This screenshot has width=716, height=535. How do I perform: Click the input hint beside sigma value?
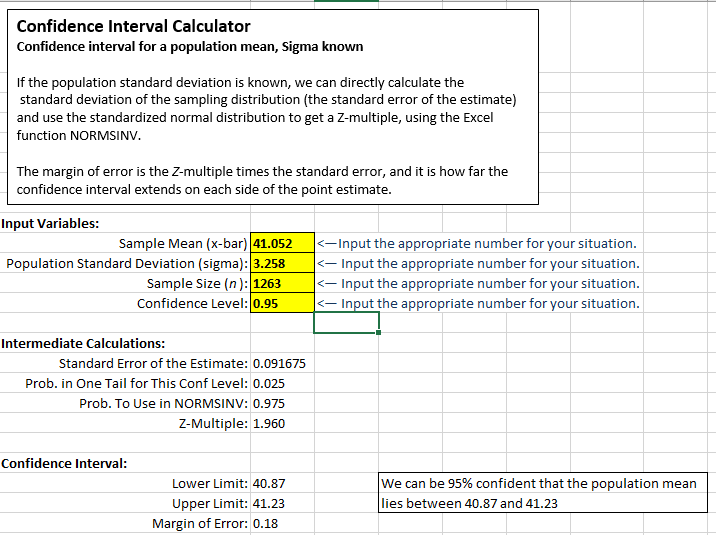click(x=478, y=264)
